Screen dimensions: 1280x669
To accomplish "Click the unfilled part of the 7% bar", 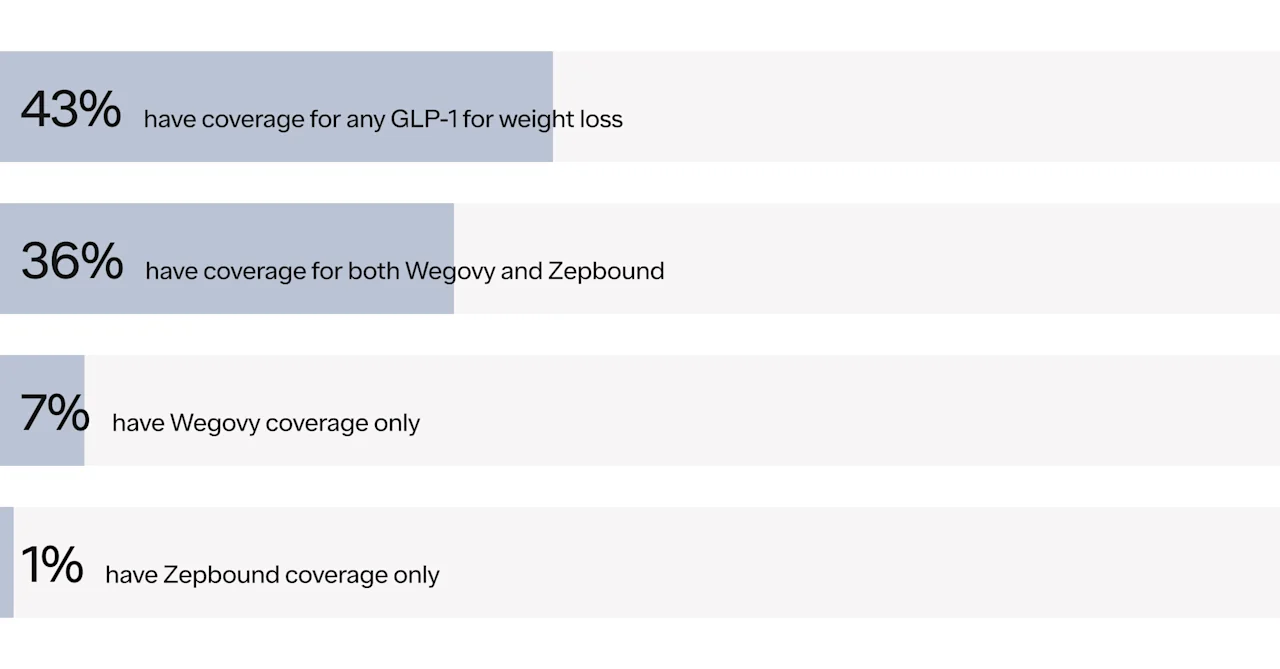I will pyautogui.click(x=850, y=411).
